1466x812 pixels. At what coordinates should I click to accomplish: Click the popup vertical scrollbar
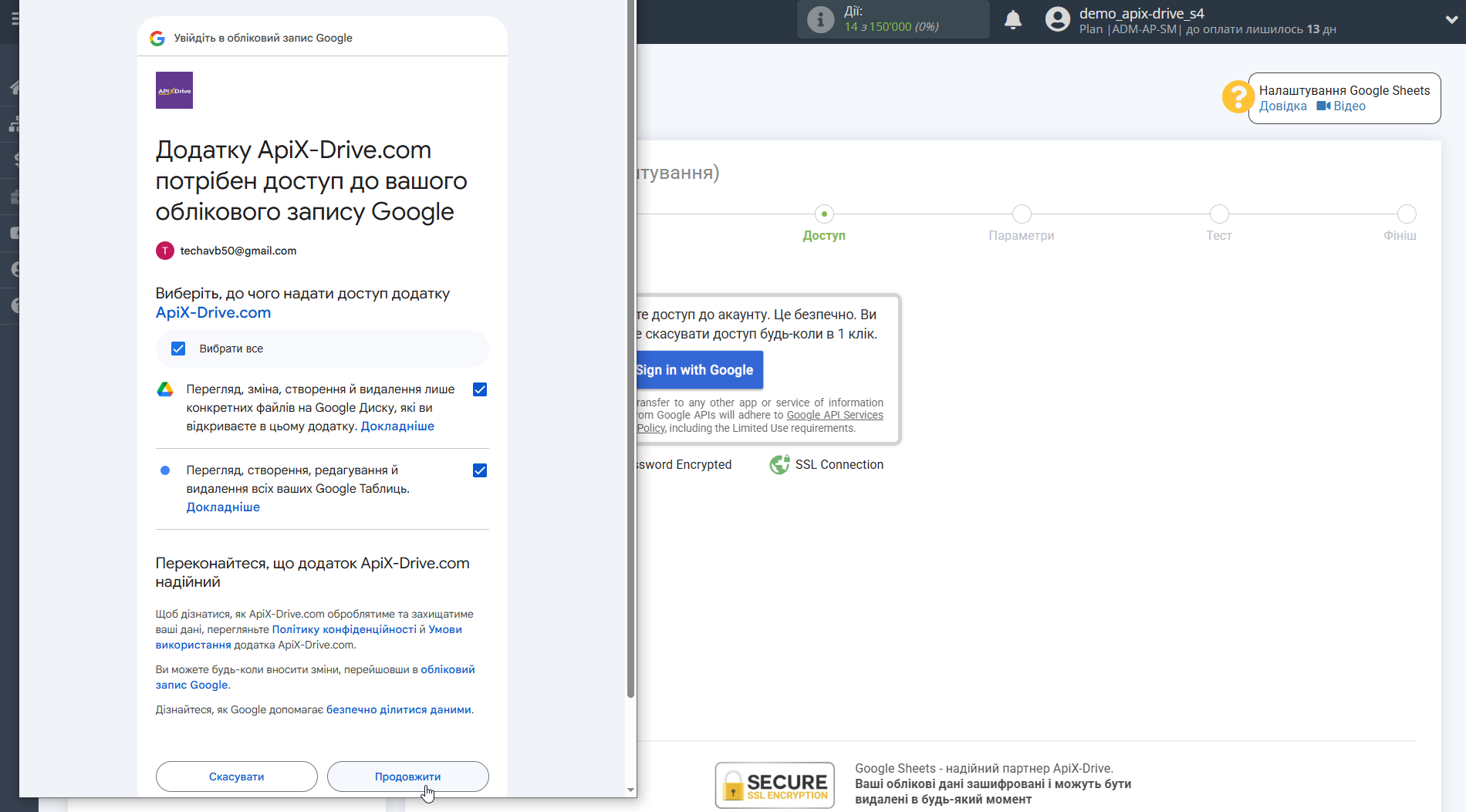coord(630,347)
